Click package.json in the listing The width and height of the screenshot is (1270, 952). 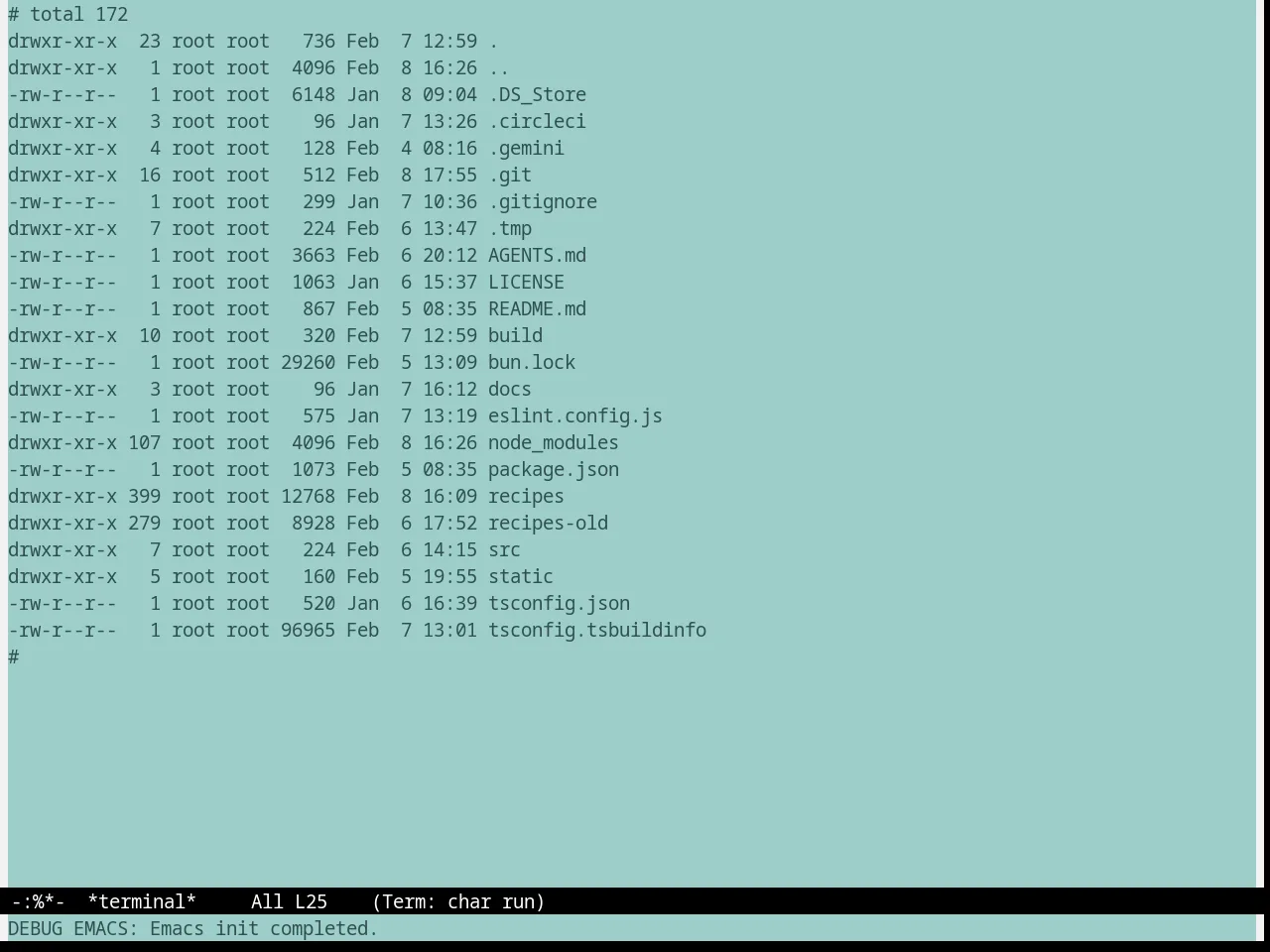point(554,469)
